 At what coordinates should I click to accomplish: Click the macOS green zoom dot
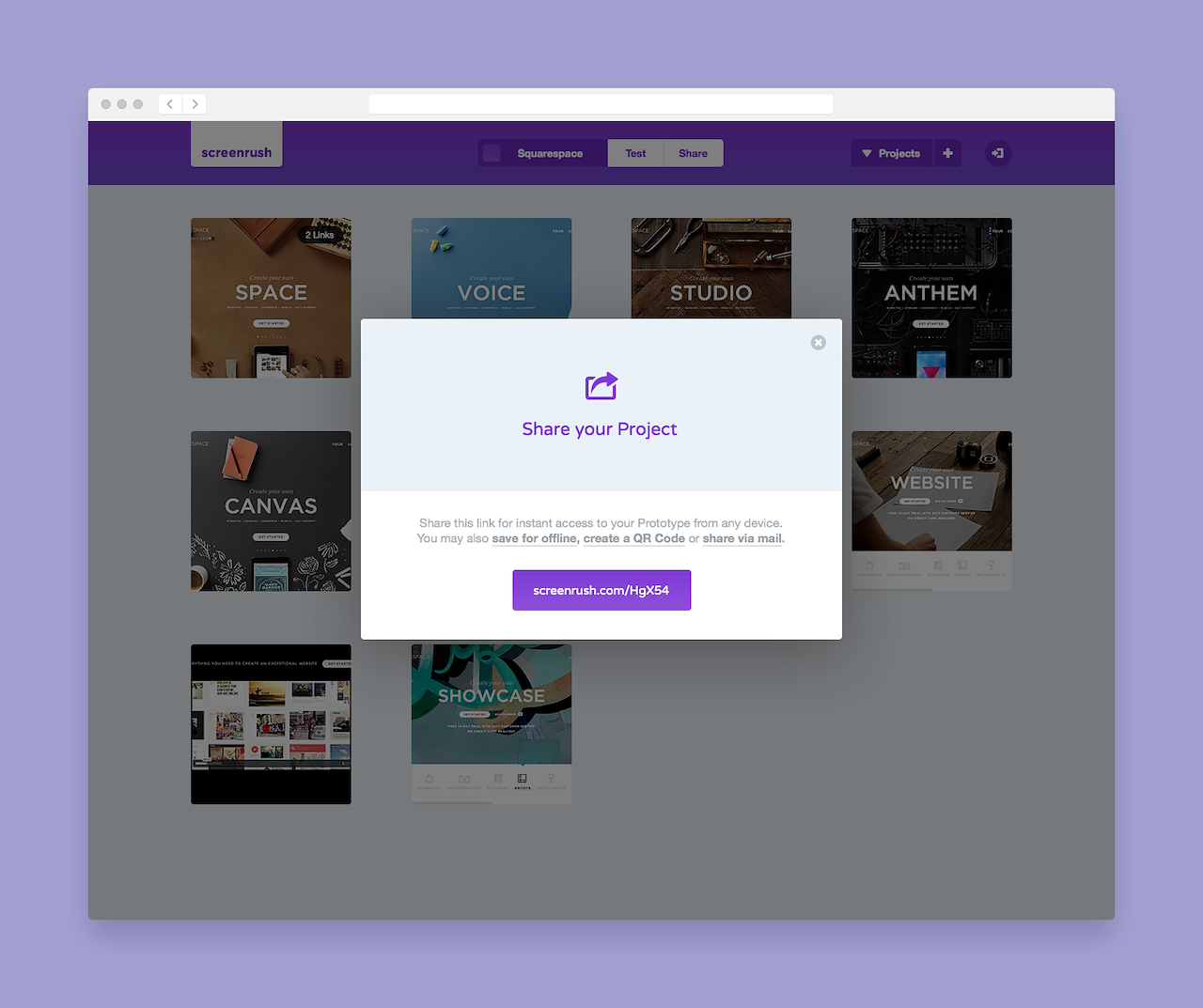[x=138, y=104]
